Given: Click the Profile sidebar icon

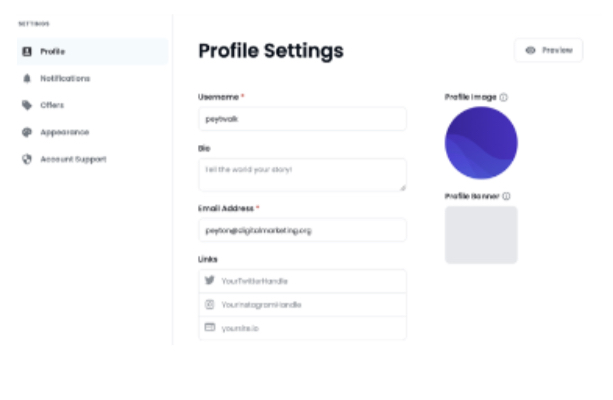Looking at the screenshot, I should 27,51.
